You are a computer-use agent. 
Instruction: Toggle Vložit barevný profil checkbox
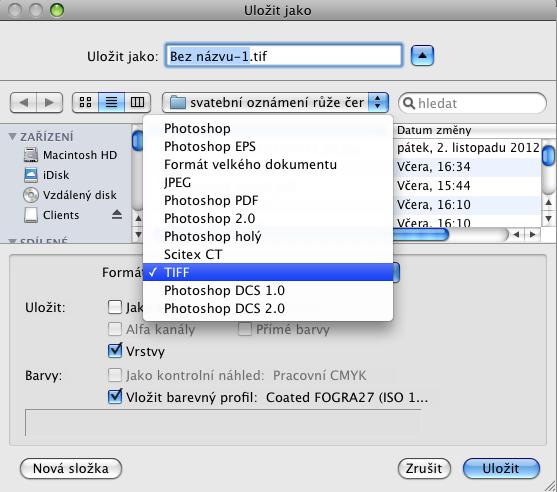pos(115,397)
